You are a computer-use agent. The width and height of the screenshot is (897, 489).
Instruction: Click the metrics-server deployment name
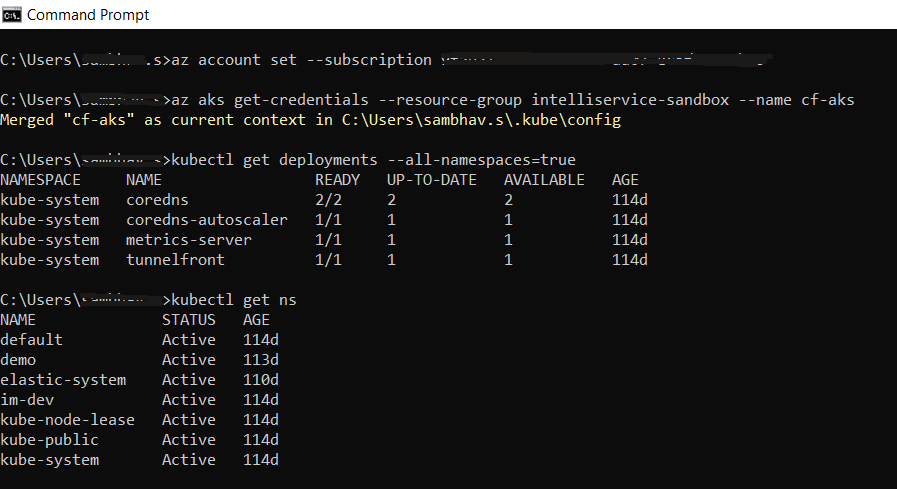(x=189, y=240)
